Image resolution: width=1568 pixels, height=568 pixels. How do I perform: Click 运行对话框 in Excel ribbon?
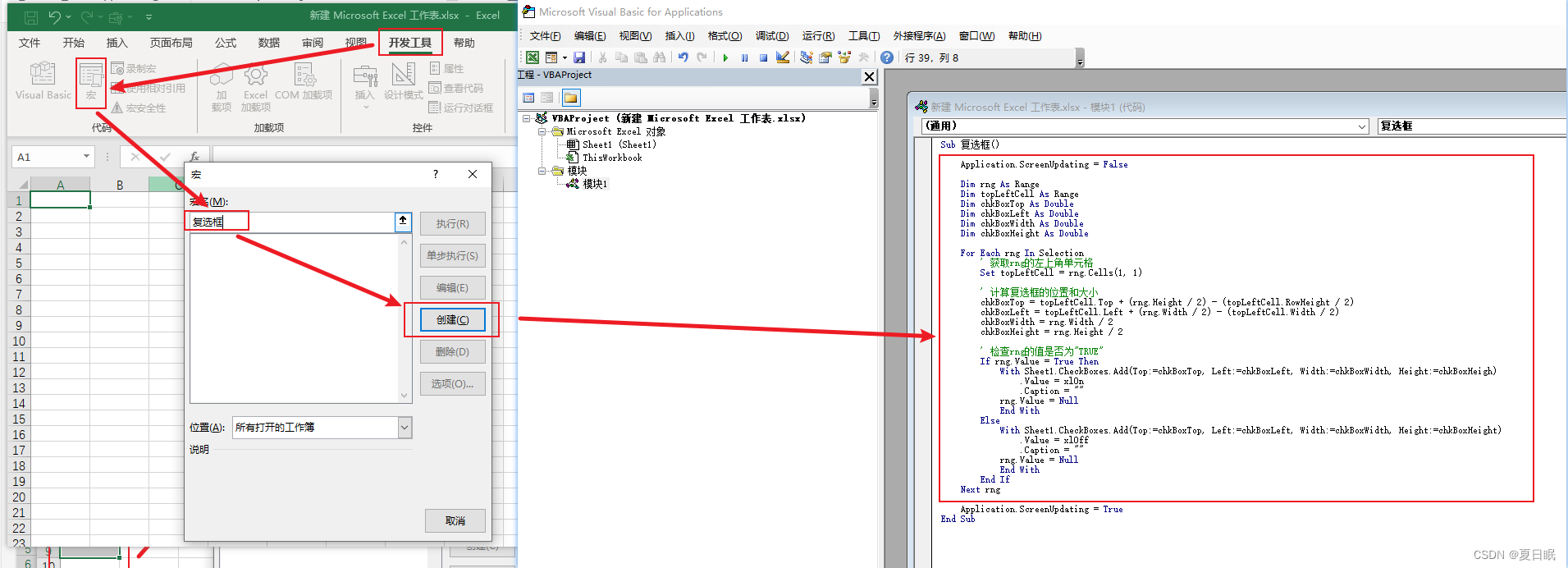point(461,108)
